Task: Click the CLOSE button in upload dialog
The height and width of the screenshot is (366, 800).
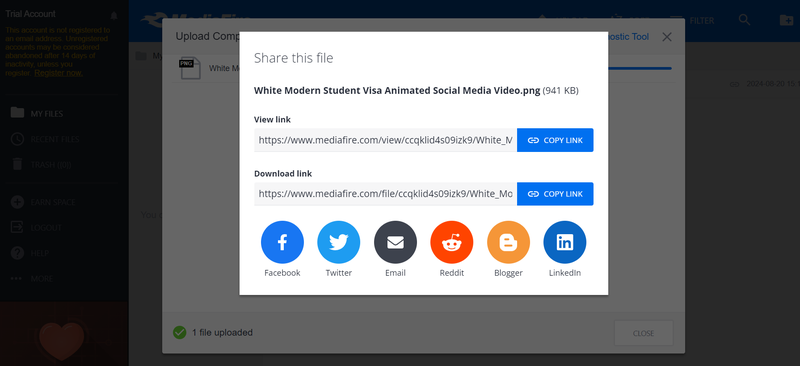Action: 643,333
